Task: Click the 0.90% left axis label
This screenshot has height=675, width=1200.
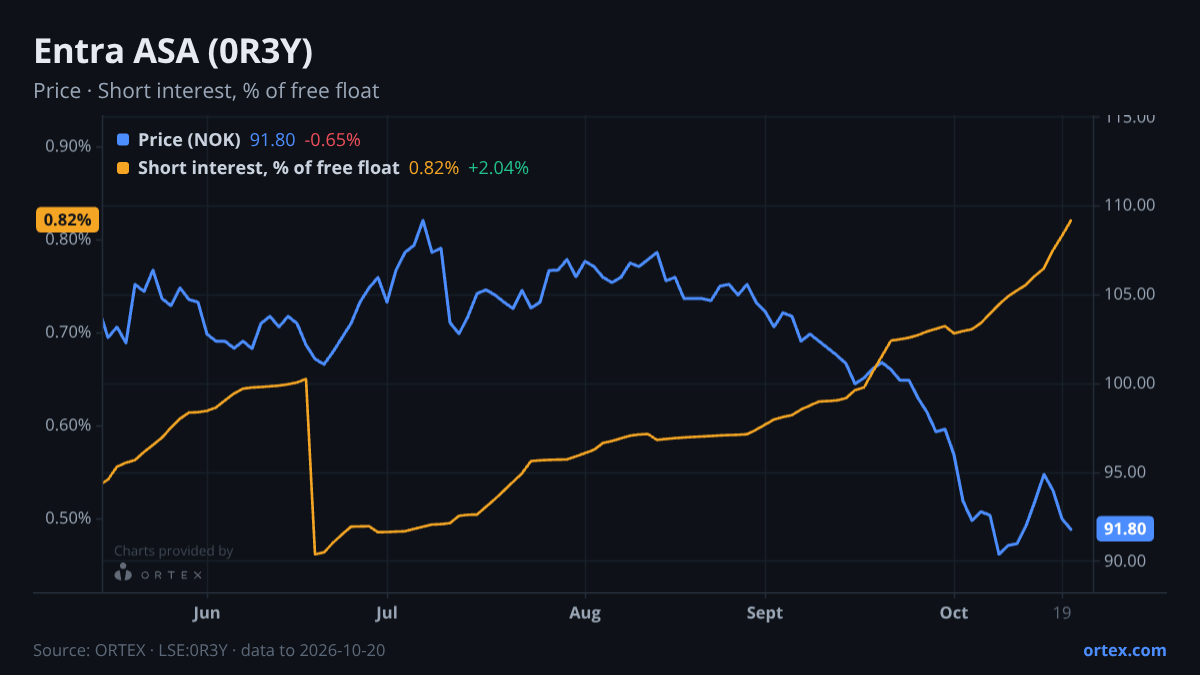Action: [68, 146]
